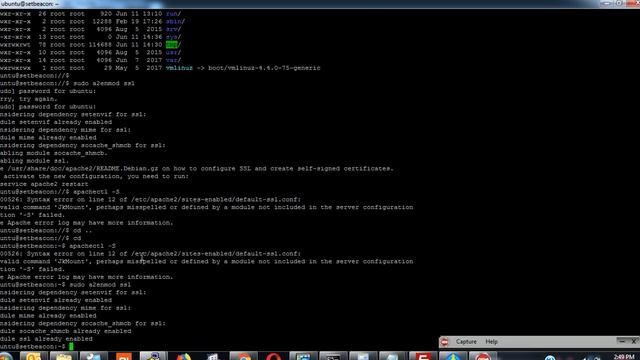Image resolution: width=640 pixels, height=360 pixels.
Task: Click the 'abling module ssl.' line
Action: pos(35,161)
